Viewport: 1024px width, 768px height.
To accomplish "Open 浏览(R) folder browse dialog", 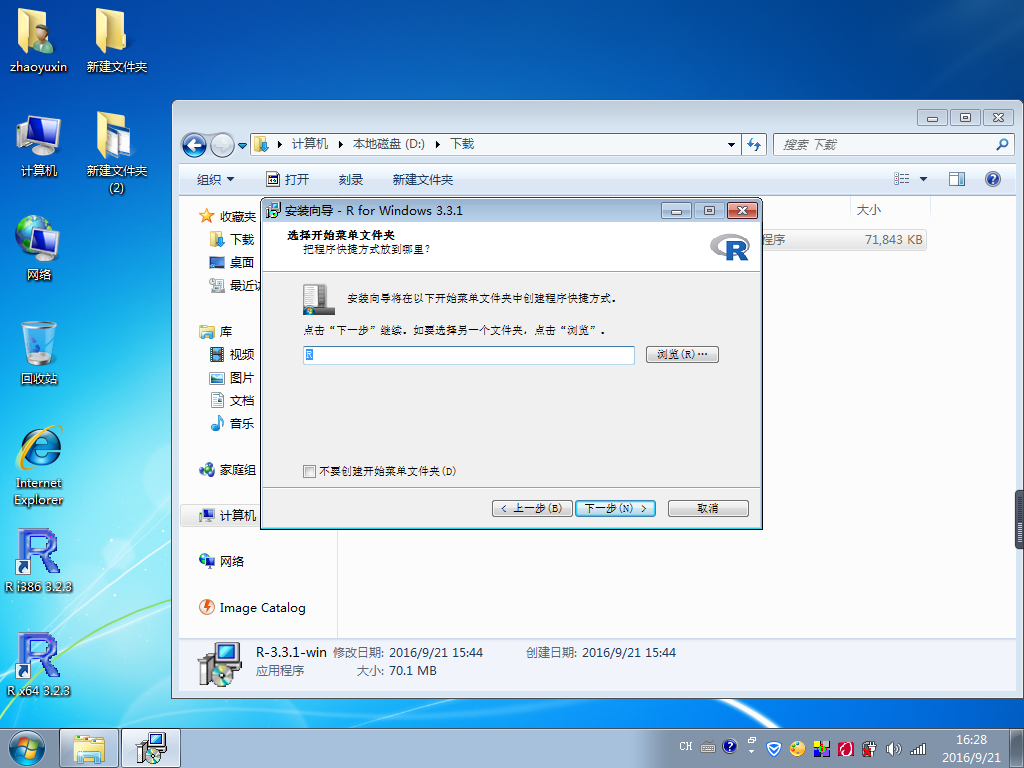I will (x=682, y=354).
